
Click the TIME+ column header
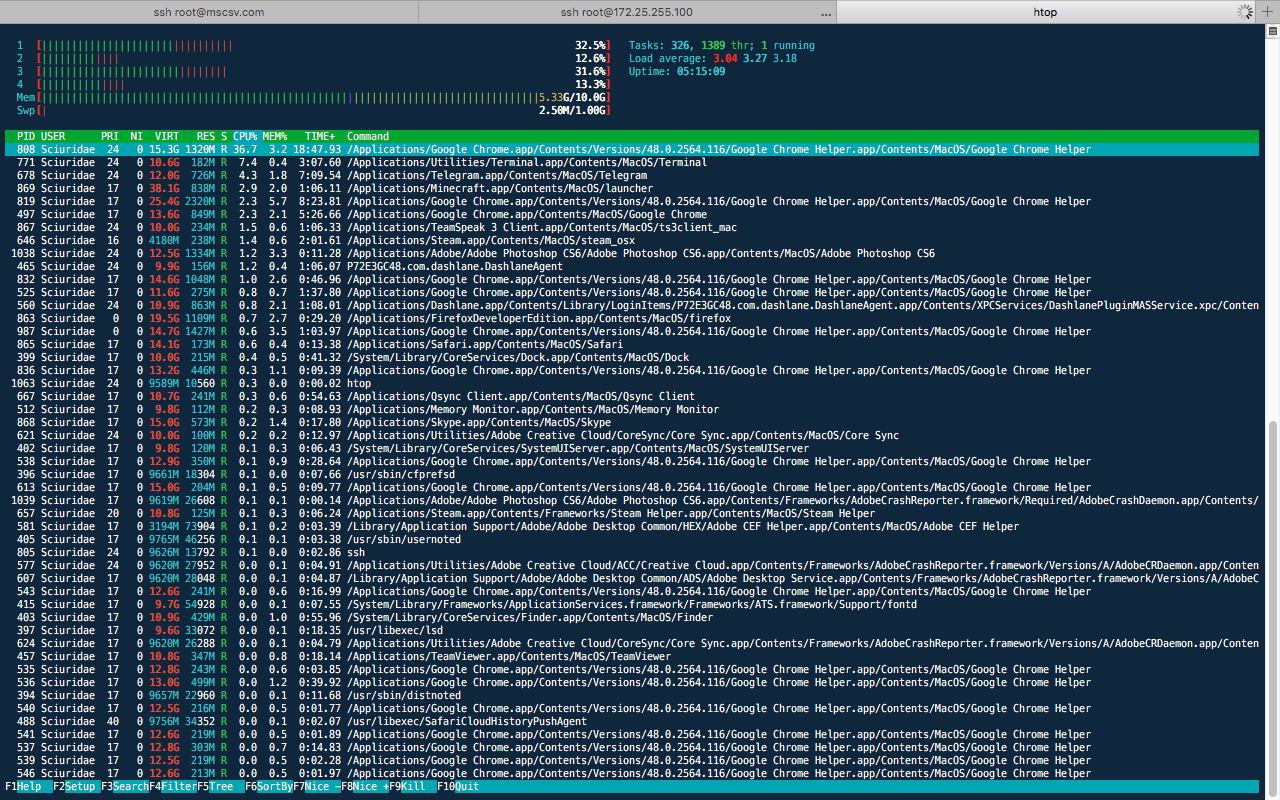320,137
